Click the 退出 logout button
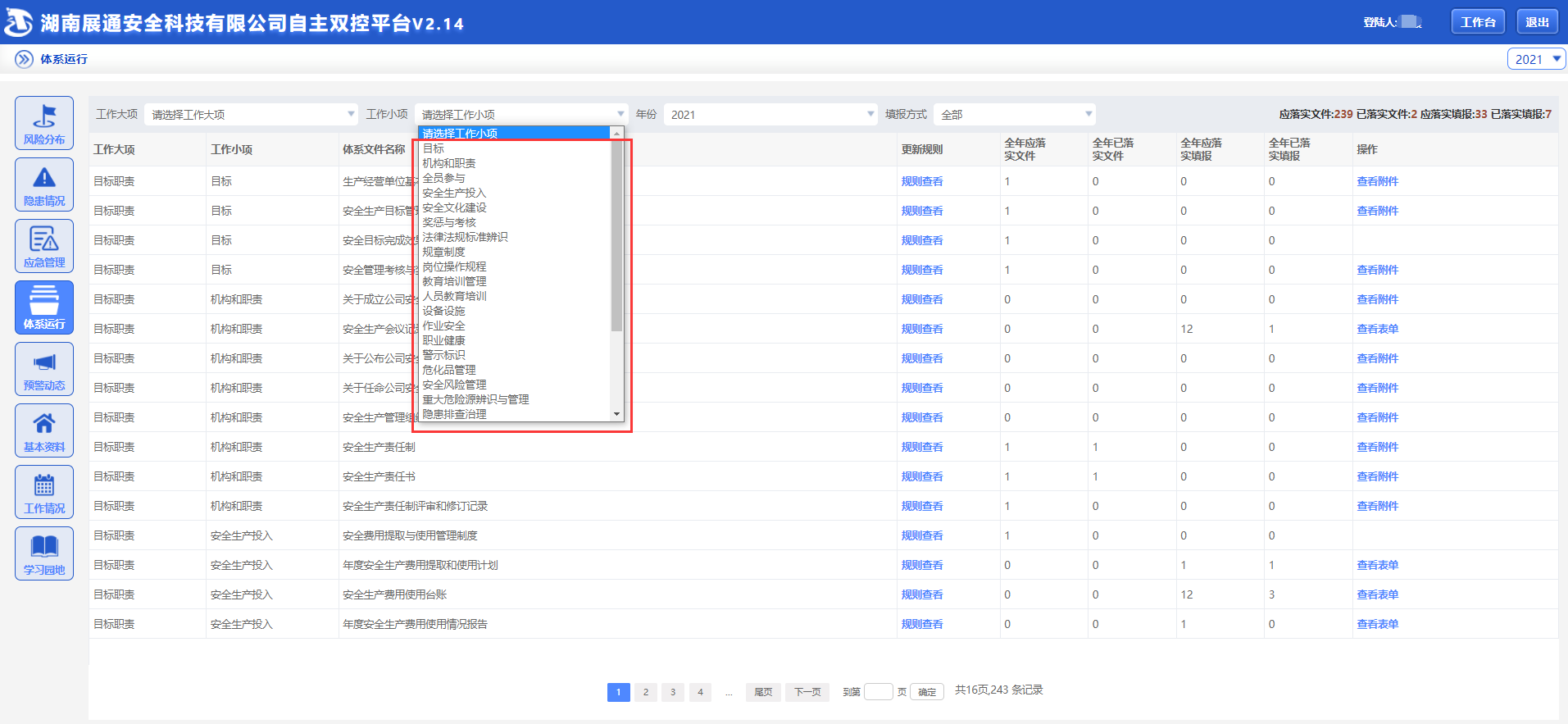This screenshot has height=724, width=1568. [x=1537, y=22]
